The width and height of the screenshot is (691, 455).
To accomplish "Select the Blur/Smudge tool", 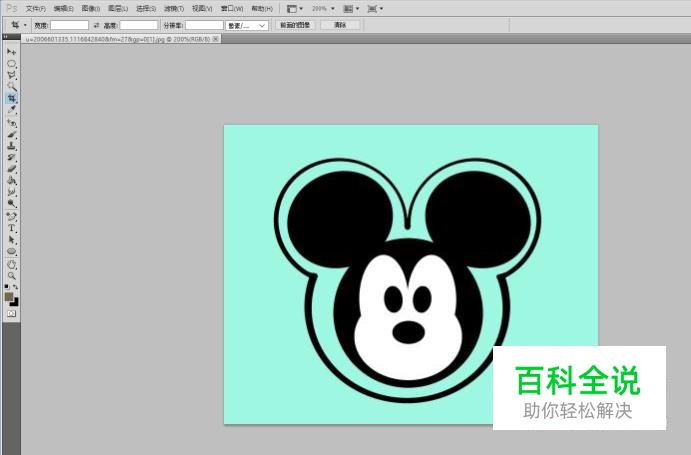I will [11, 192].
